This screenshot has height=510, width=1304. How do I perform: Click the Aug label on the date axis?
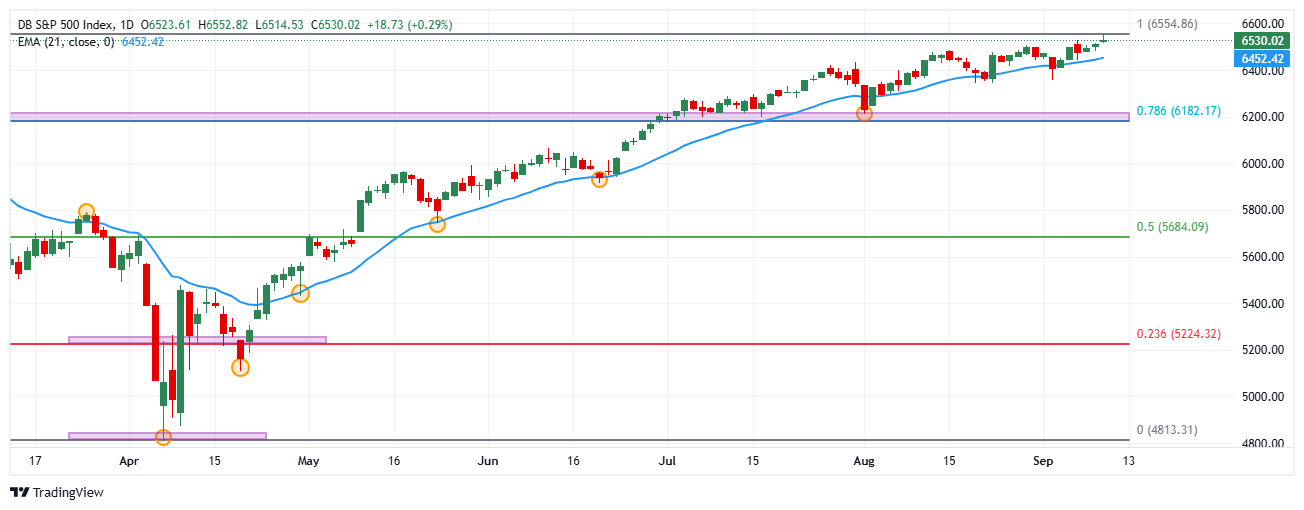click(x=866, y=462)
